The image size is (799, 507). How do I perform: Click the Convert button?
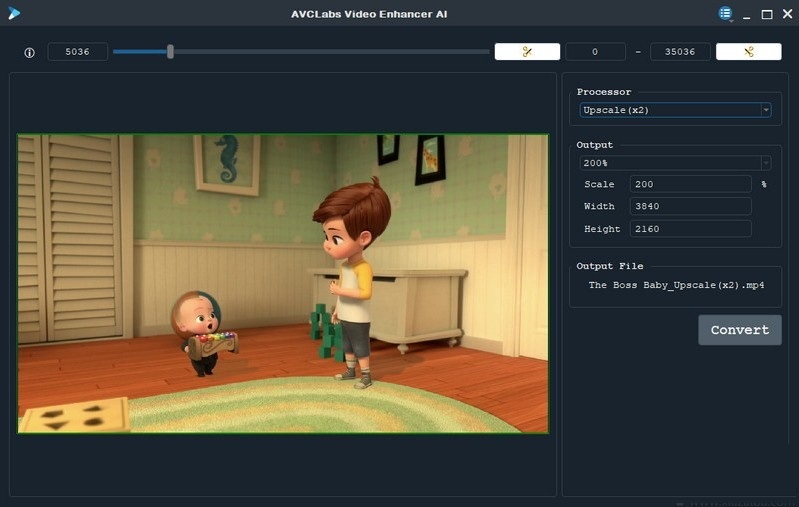pyautogui.click(x=739, y=330)
